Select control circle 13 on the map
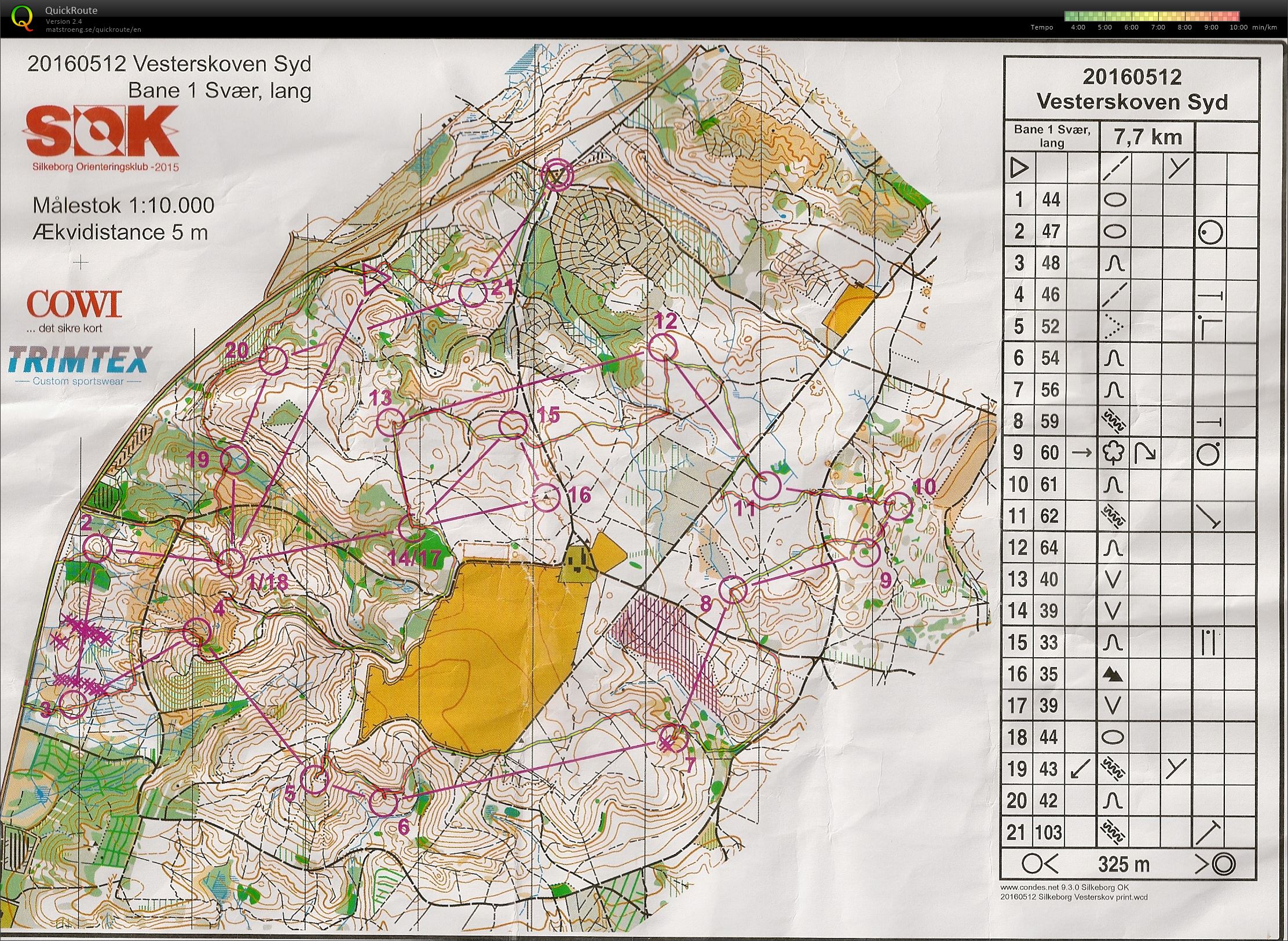This screenshot has width=1288, height=941. click(x=391, y=422)
